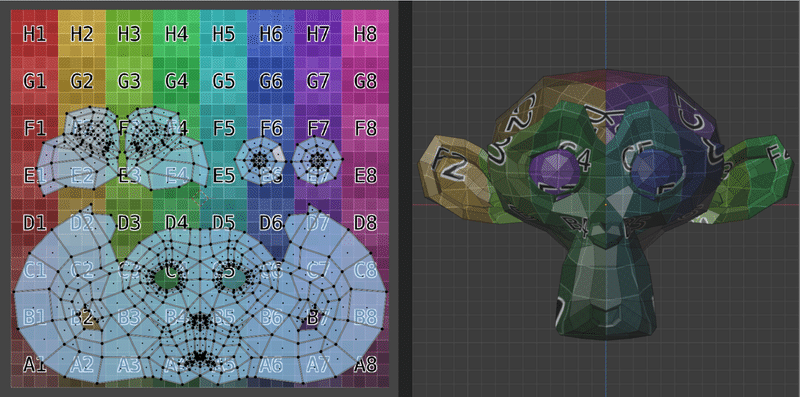Select the monkey's purple eye in 3D viewport
The image size is (800, 397).
[x=555, y=172]
